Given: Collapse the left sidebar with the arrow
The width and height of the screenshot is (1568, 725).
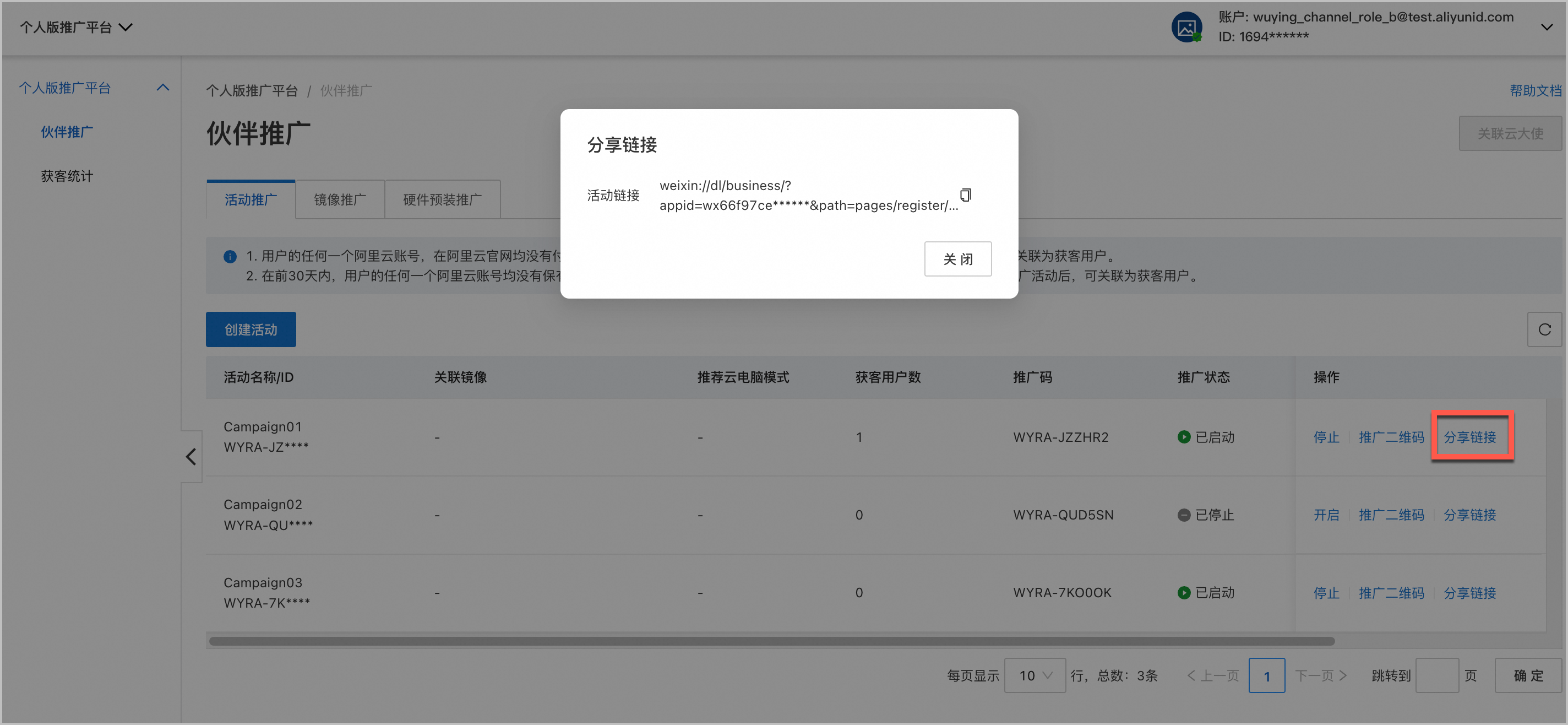Looking at the screenshot, I should (x=191, y=456).
